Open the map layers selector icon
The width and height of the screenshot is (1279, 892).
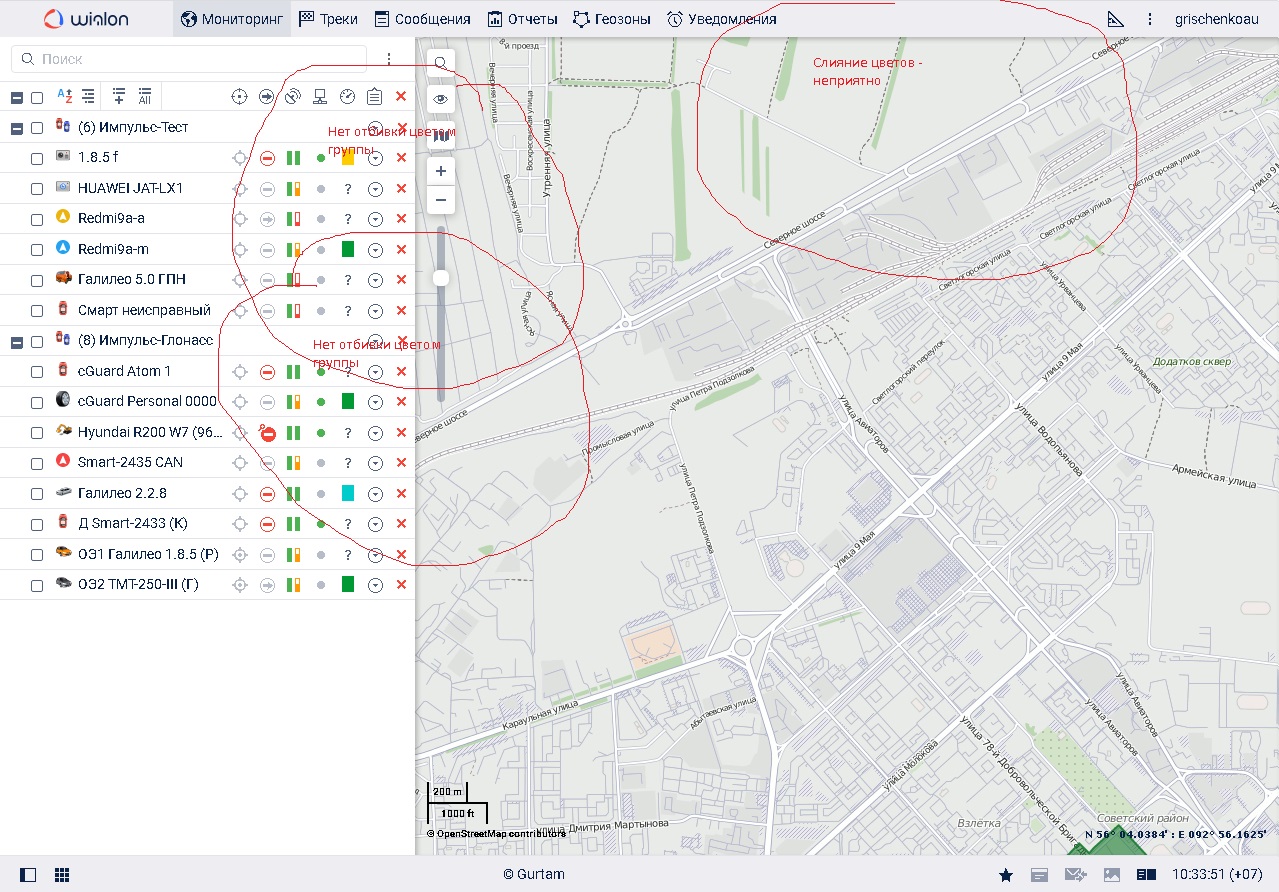[441, 136]
